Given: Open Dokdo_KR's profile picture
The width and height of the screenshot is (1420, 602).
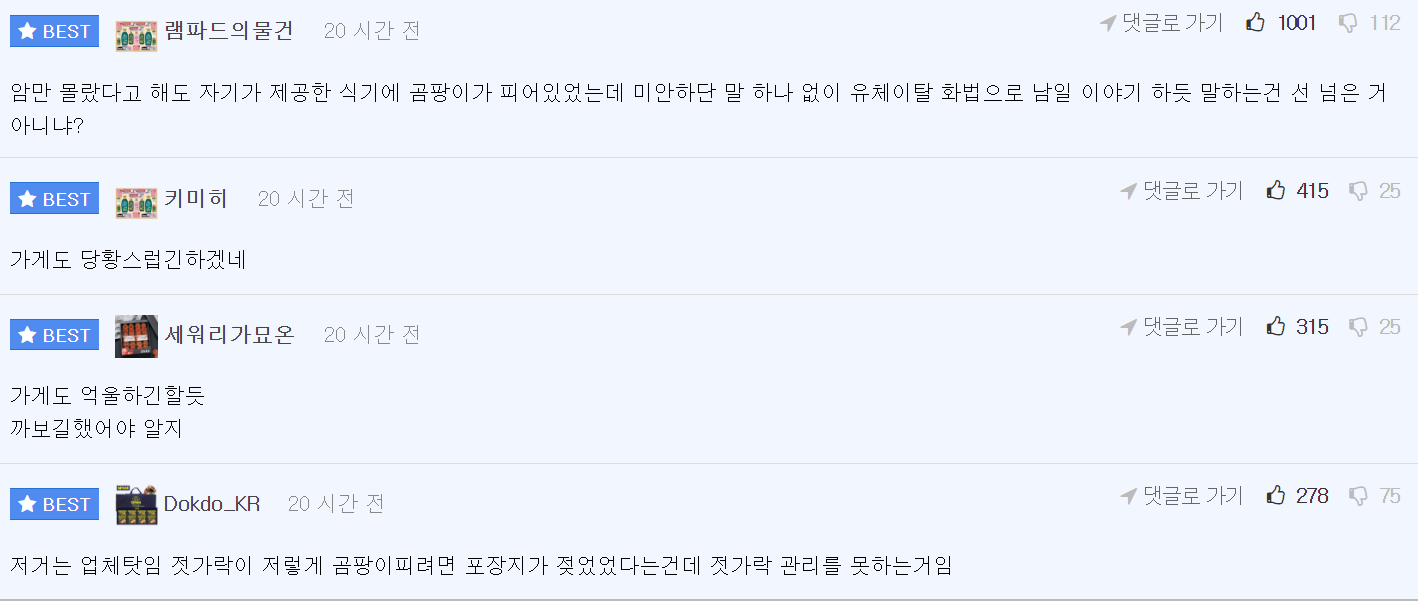Looking at the screenshot, I should point(136,504).
